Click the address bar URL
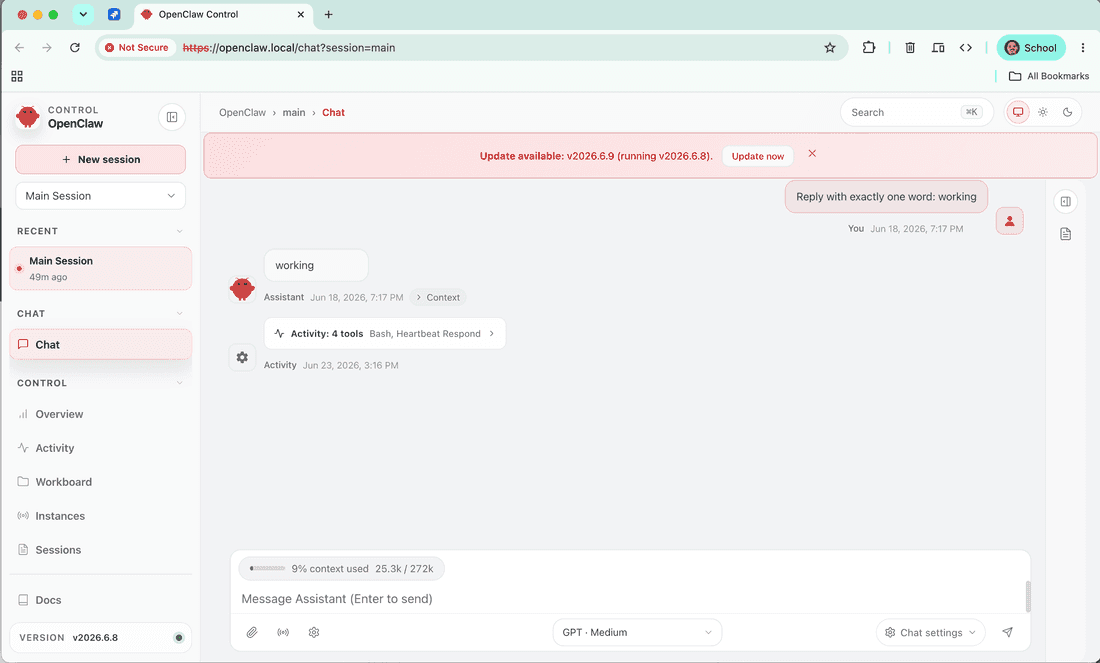The image size is (1100, 663). coord(289,48)
